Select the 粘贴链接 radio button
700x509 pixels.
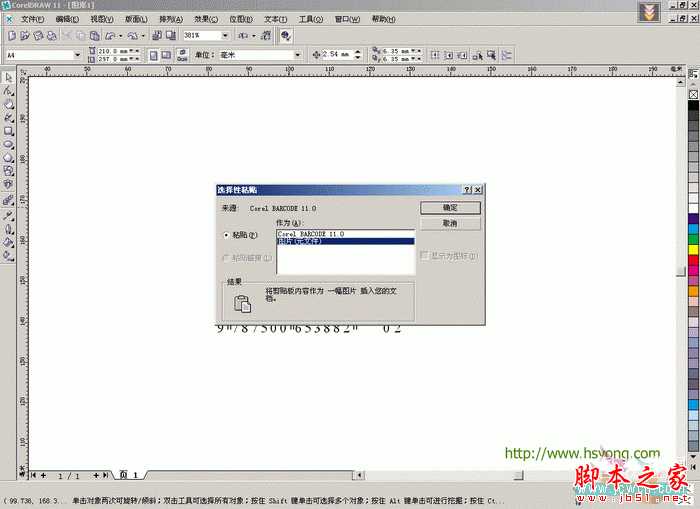226,258
